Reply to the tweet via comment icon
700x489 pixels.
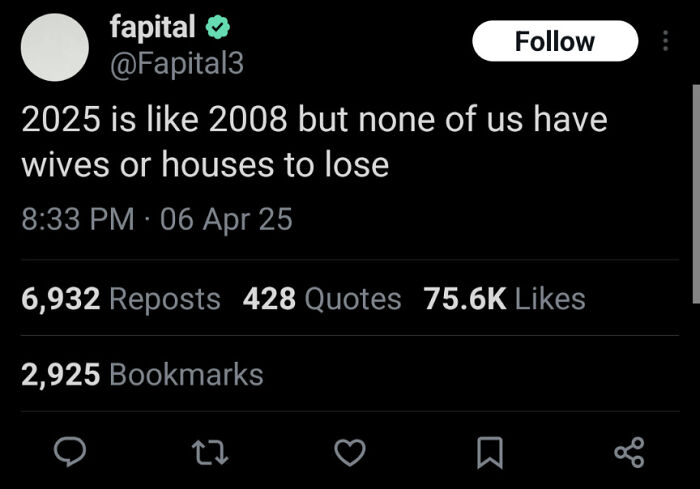pos(66,454)
